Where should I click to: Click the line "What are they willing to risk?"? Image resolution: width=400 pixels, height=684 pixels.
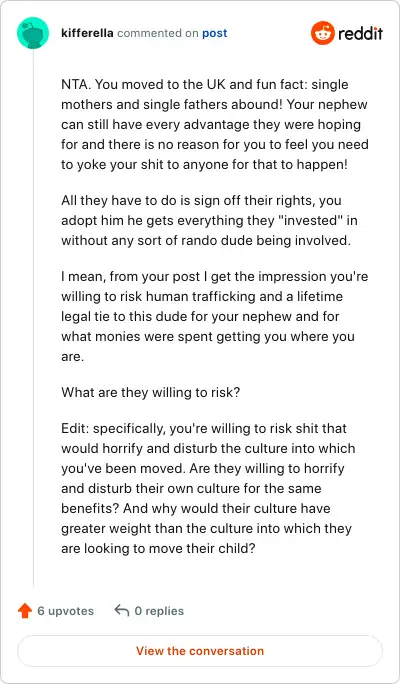tap(150, 392)
